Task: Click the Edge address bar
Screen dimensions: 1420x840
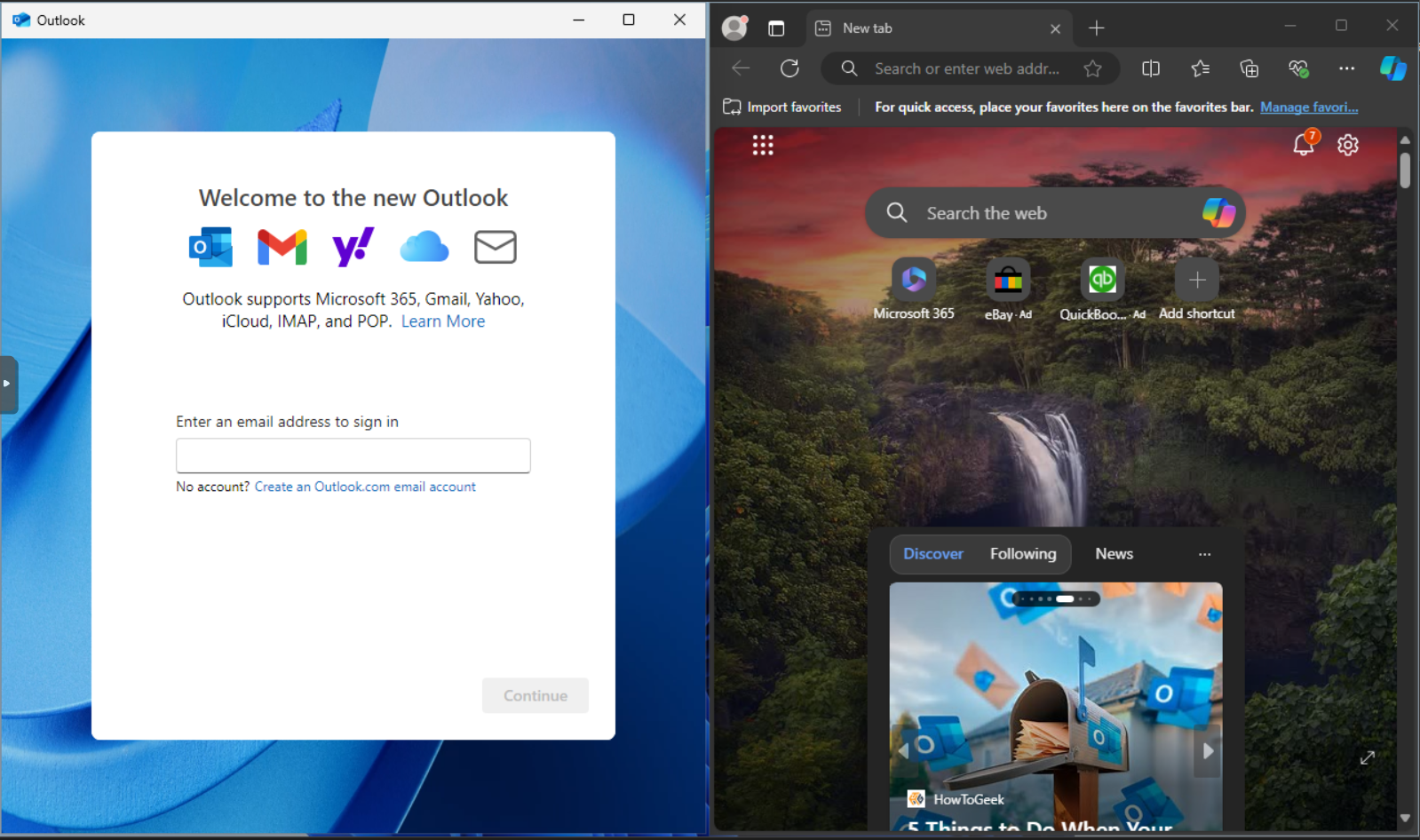Action: [x=966, y=68]
